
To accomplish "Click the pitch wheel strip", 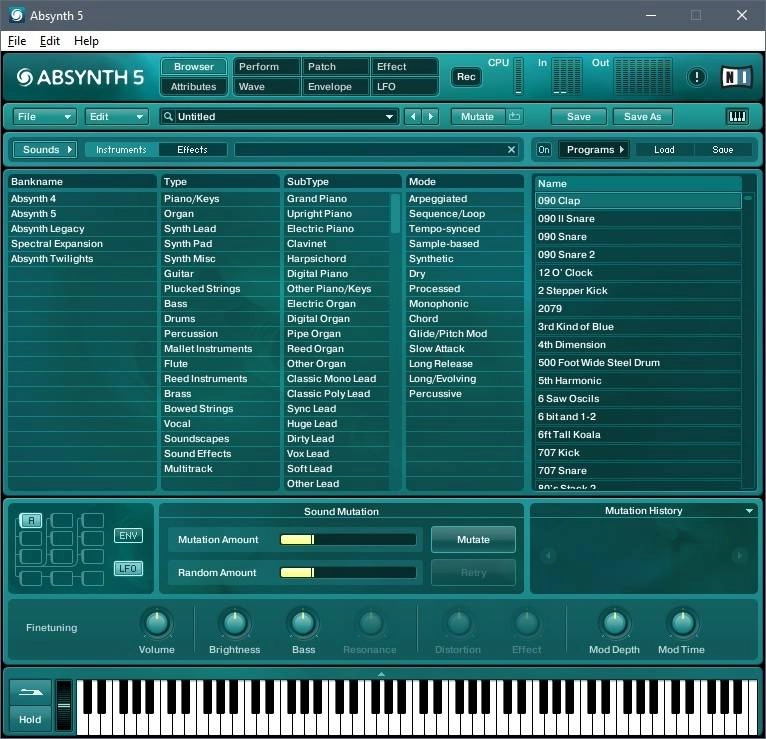I will click(x=64, y=706).
